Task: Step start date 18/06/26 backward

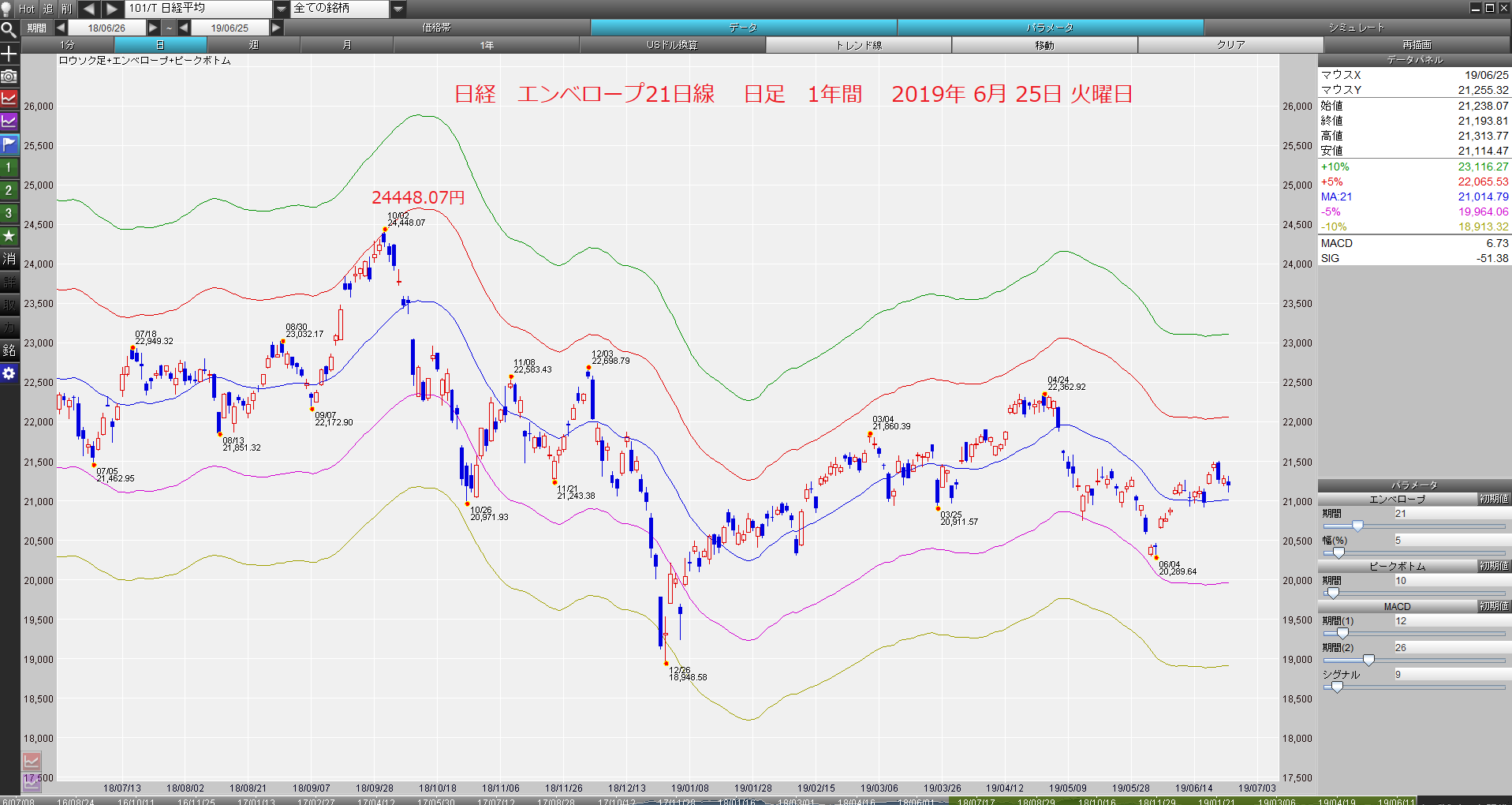Action: (61, 28)
